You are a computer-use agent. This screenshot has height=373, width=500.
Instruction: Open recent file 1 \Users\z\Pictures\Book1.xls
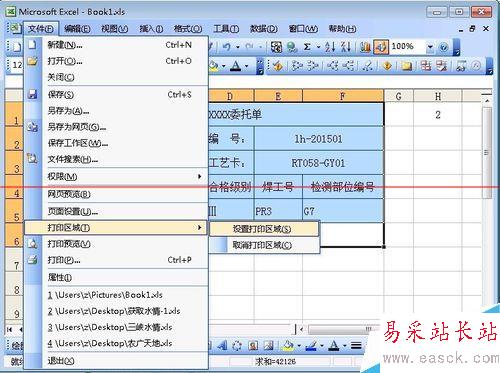coord(117,295)
